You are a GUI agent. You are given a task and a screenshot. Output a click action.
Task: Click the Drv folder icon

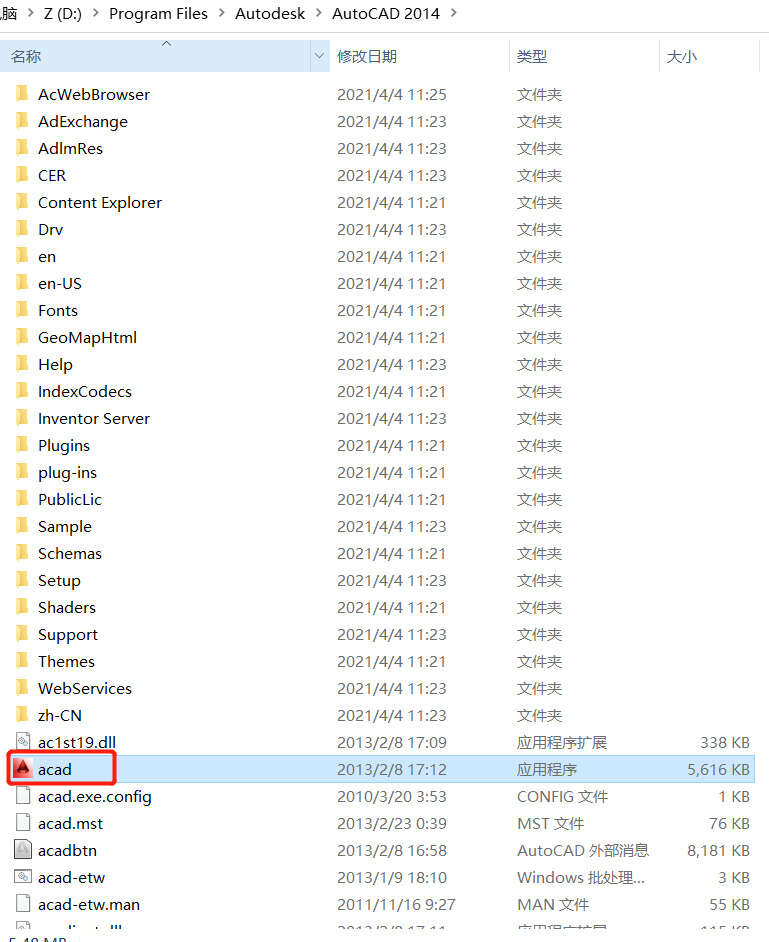point(22,228)
